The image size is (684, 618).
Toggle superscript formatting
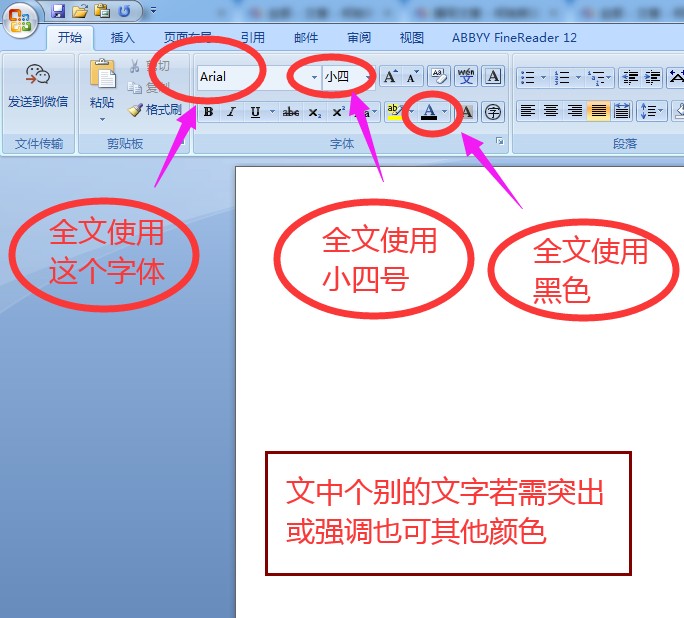pos(339,112)
